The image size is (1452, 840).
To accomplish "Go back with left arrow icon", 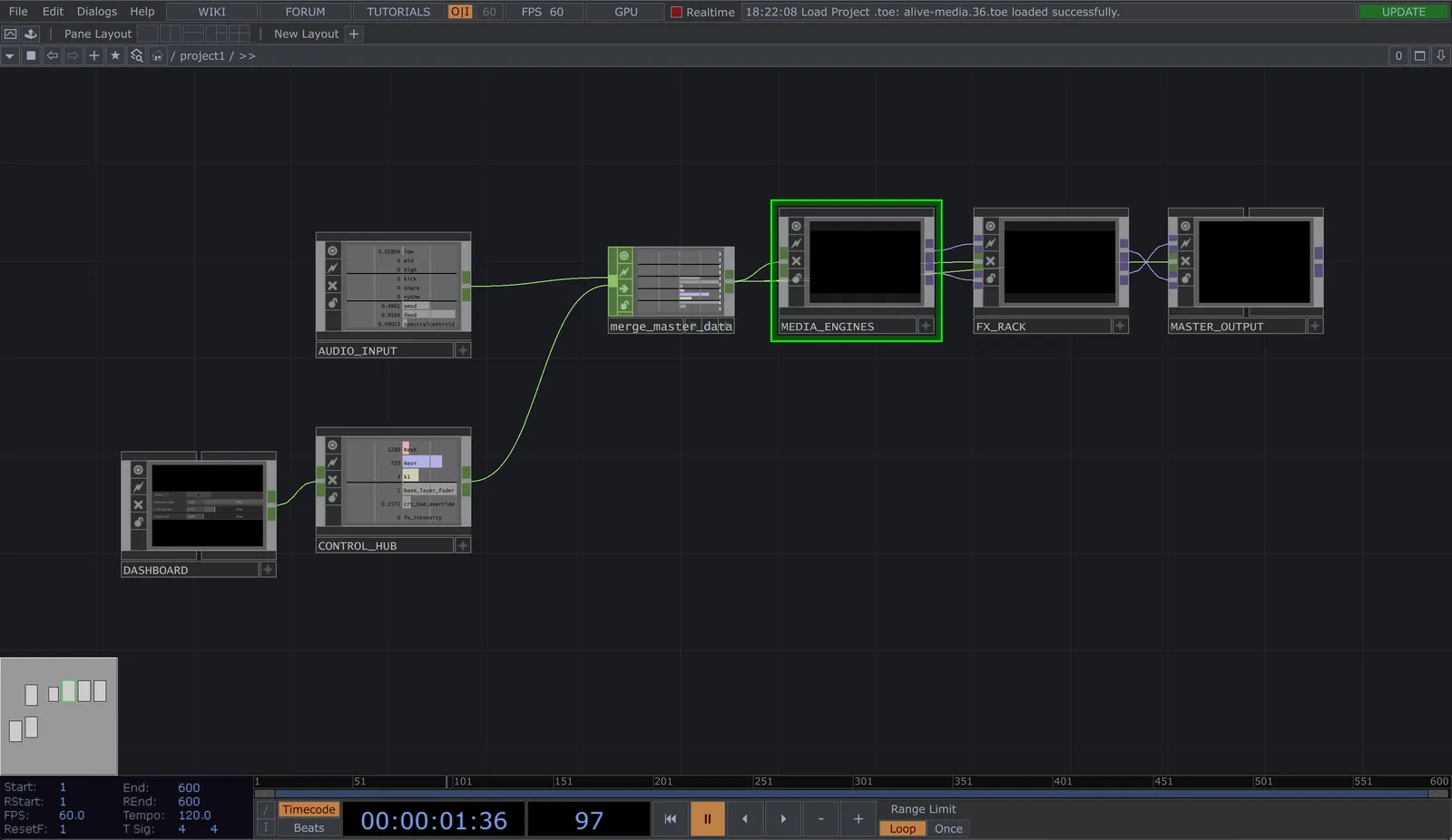I will [x=53, y=55].
